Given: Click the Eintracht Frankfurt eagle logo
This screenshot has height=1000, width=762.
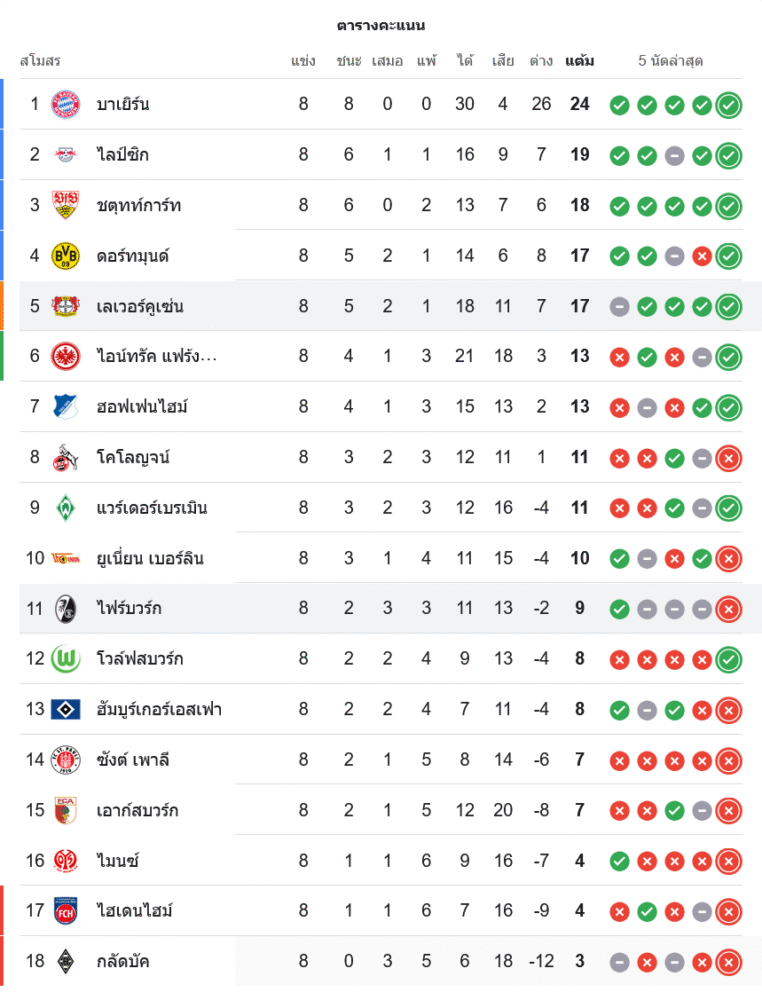Looking at the screenshot, I should (x=65, y=356).
